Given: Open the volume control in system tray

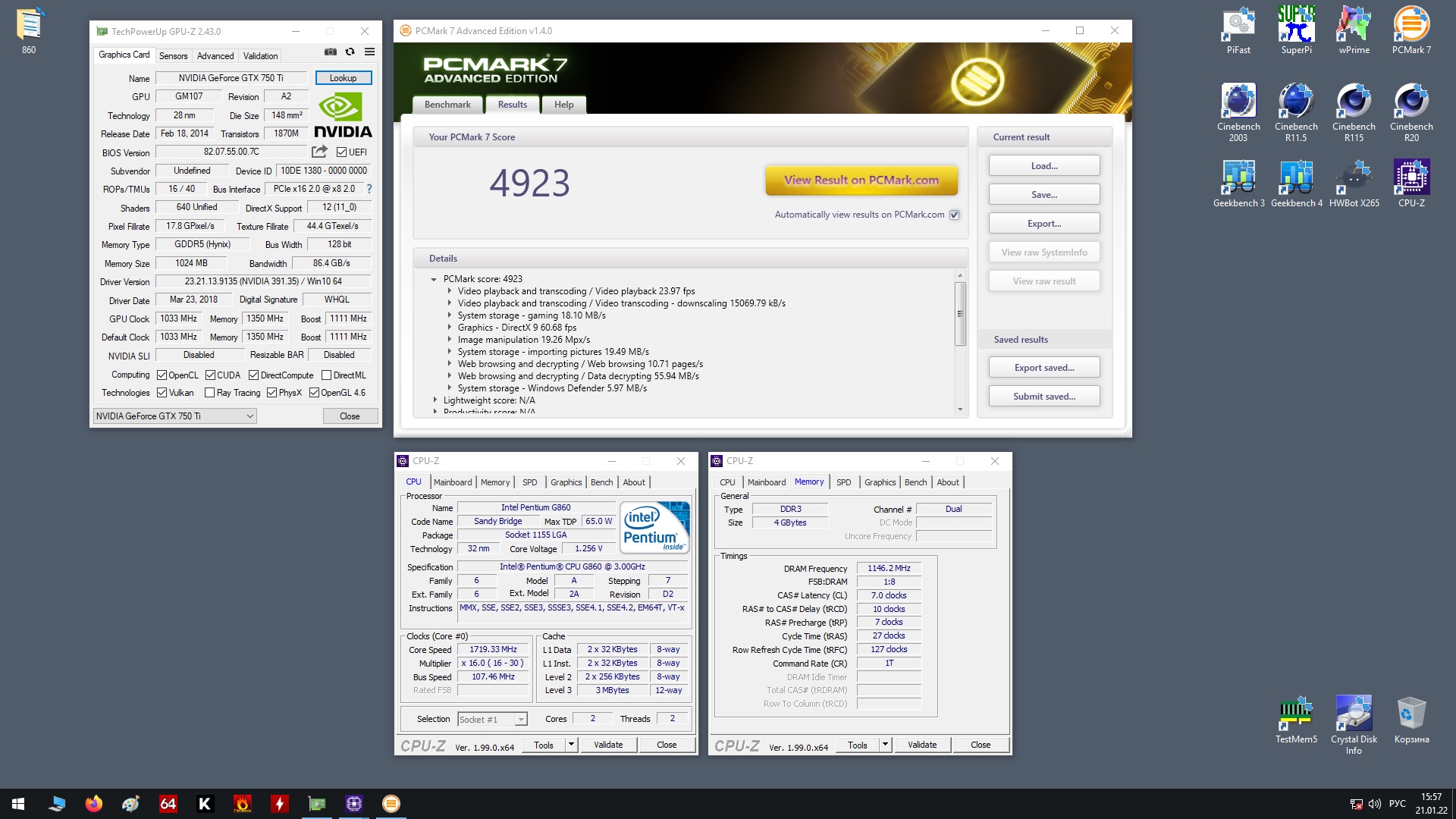Looking at the screenshot, I should [1374, 804].
